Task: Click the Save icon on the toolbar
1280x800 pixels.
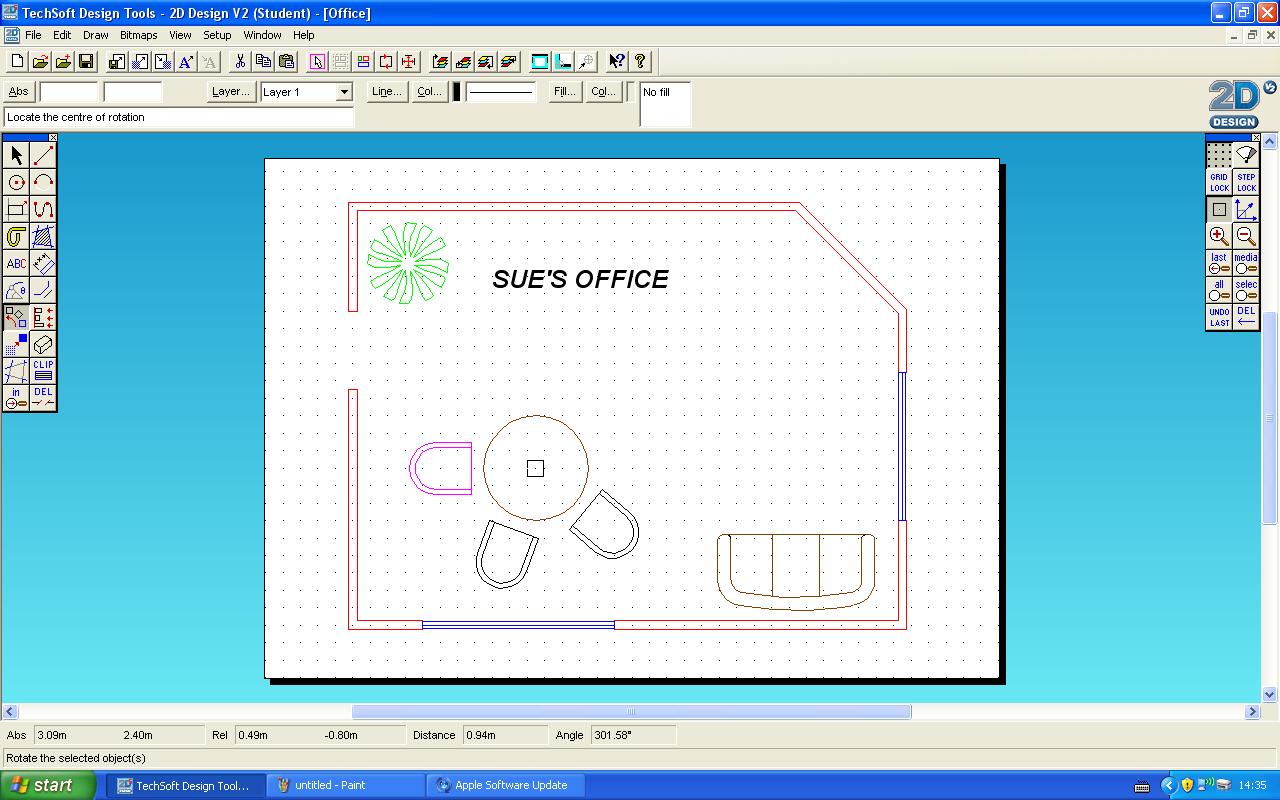Action: coord(86,61)
